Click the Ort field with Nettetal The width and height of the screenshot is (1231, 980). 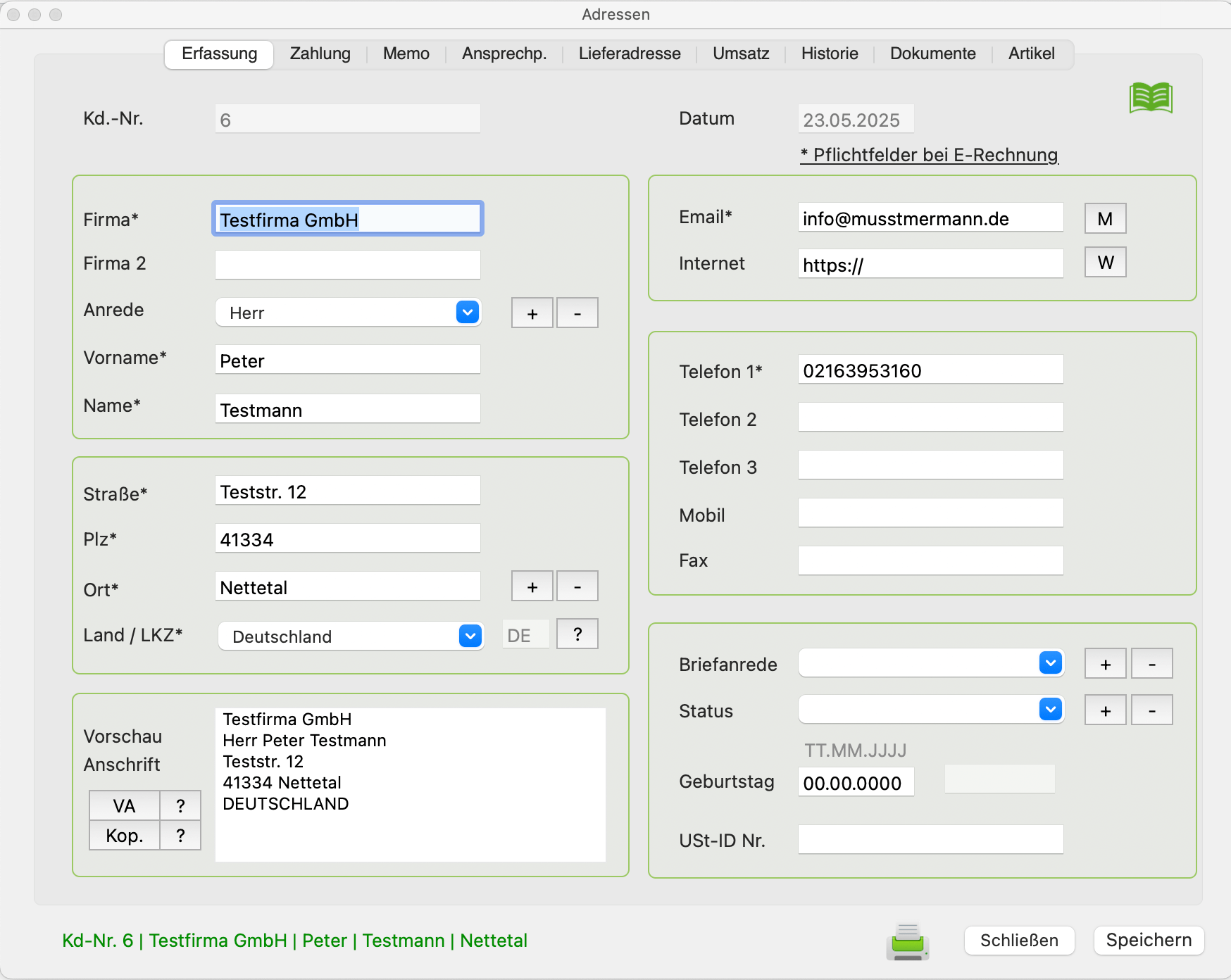[x=348, y=586]
